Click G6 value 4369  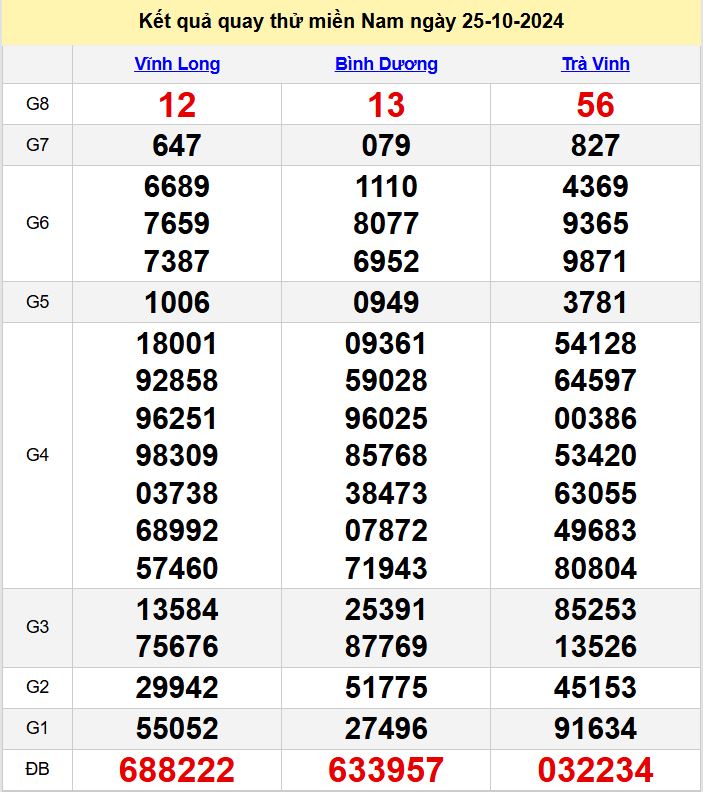tap(595, 186)
